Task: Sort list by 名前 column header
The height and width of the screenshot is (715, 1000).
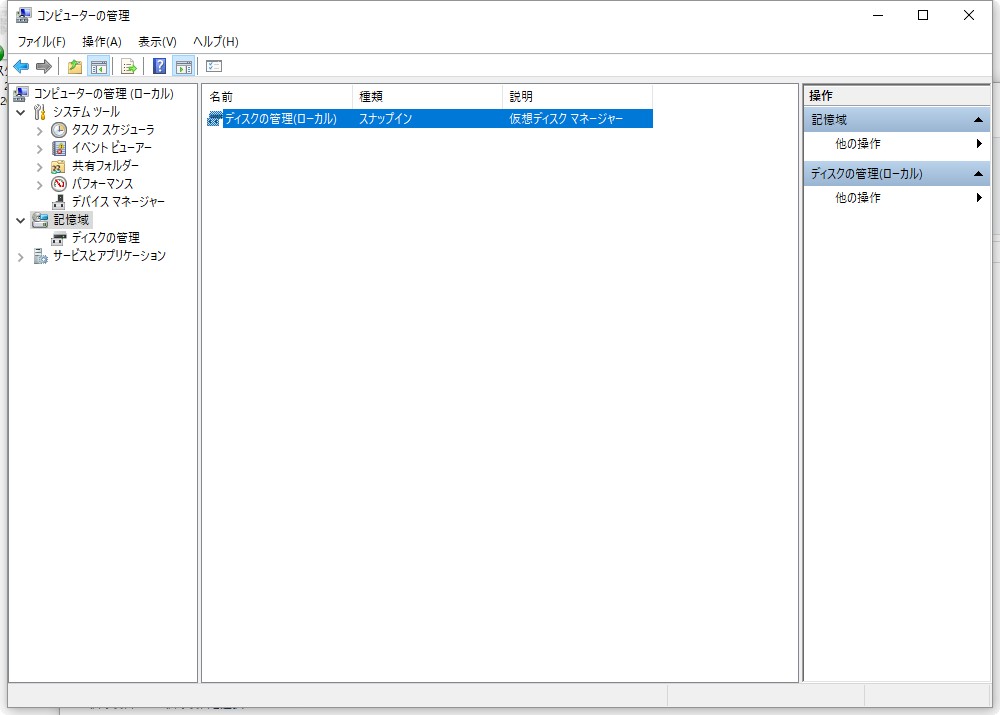Action: (277, 96)
